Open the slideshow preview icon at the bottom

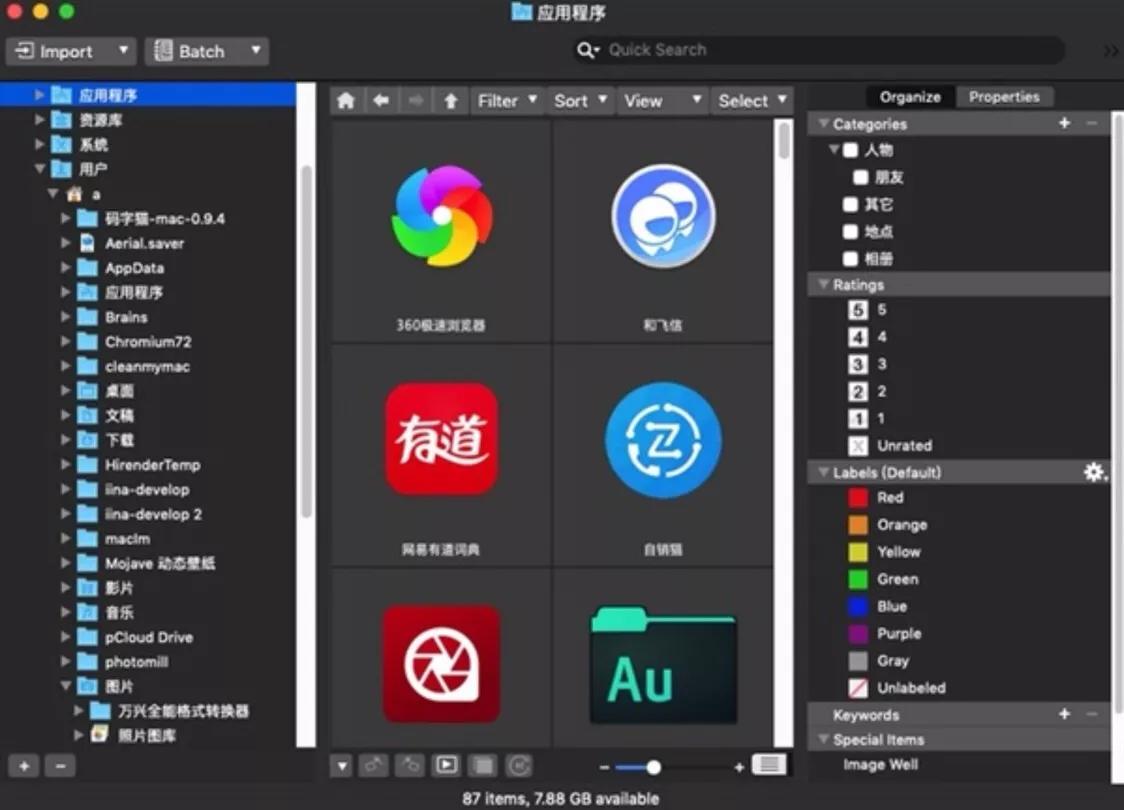pyautogui.click(x=445, y=765)
